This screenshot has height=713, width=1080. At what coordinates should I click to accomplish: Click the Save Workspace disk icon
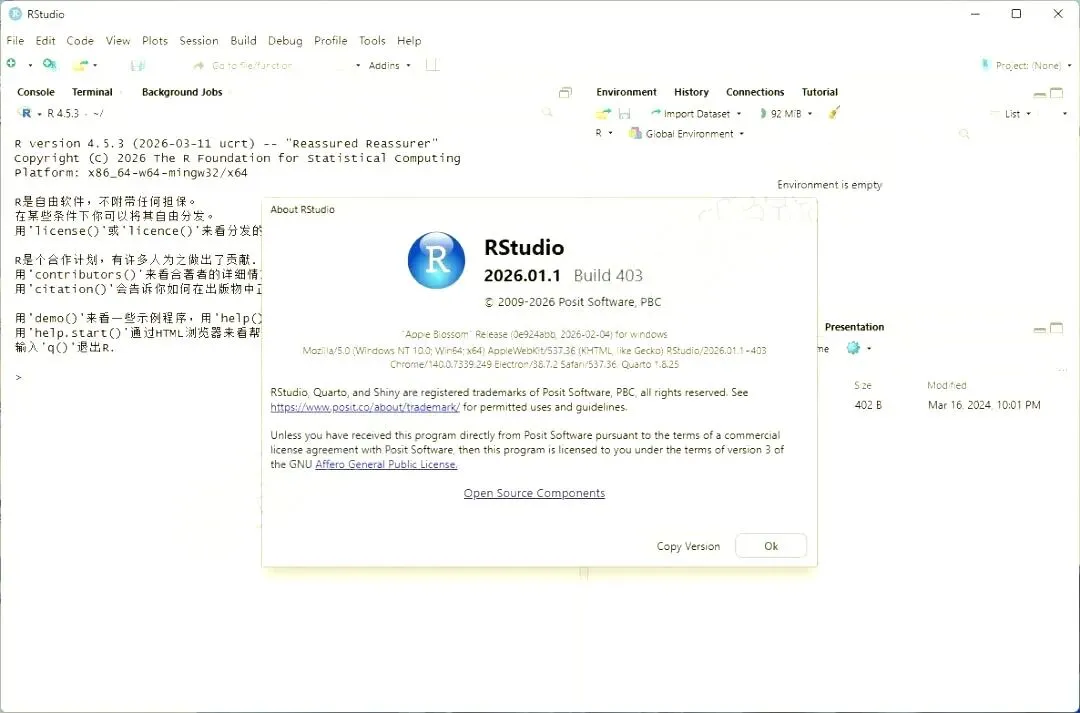[625, 113]
